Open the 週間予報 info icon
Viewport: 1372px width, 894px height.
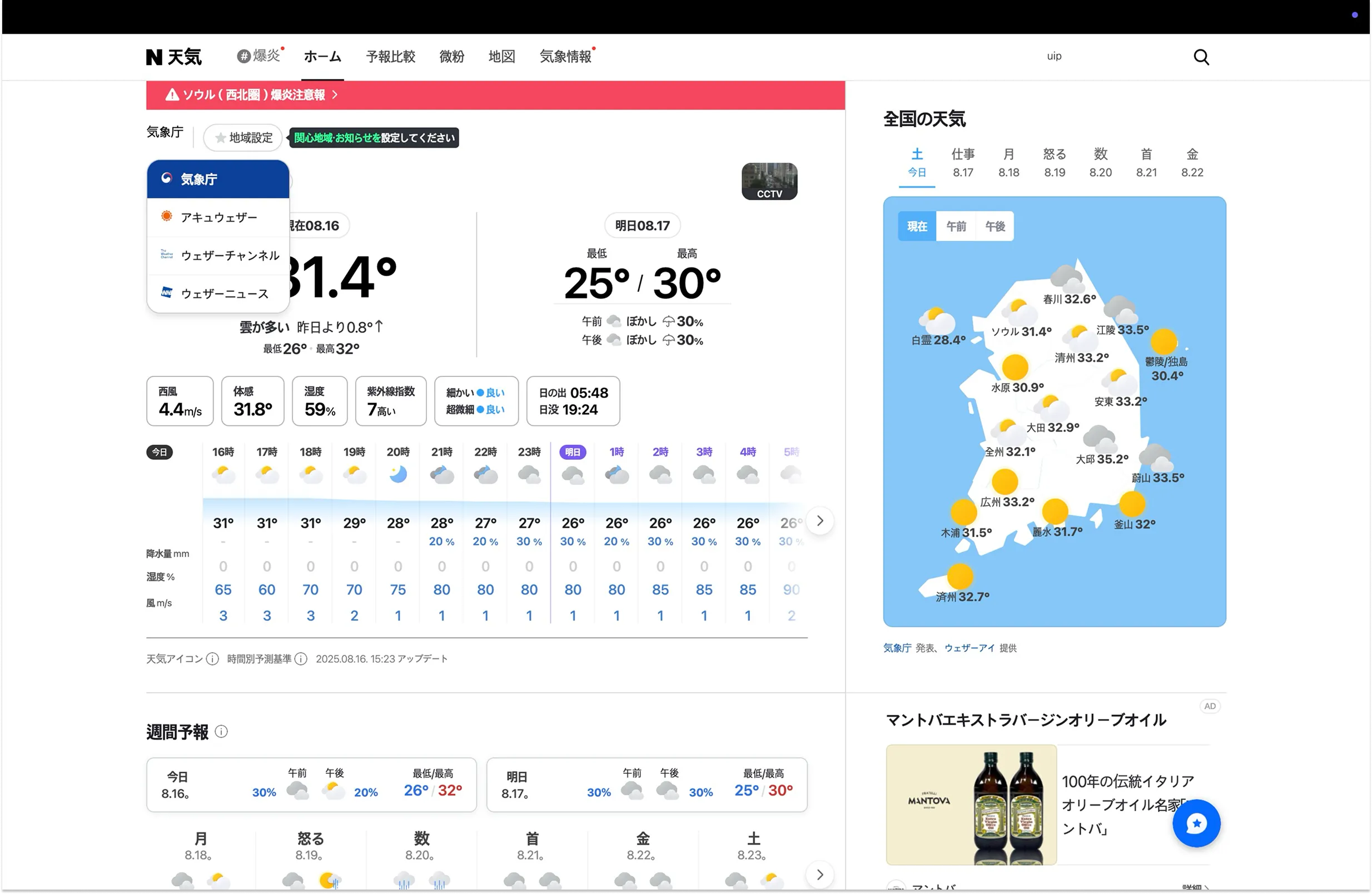(x=221, y=732)
